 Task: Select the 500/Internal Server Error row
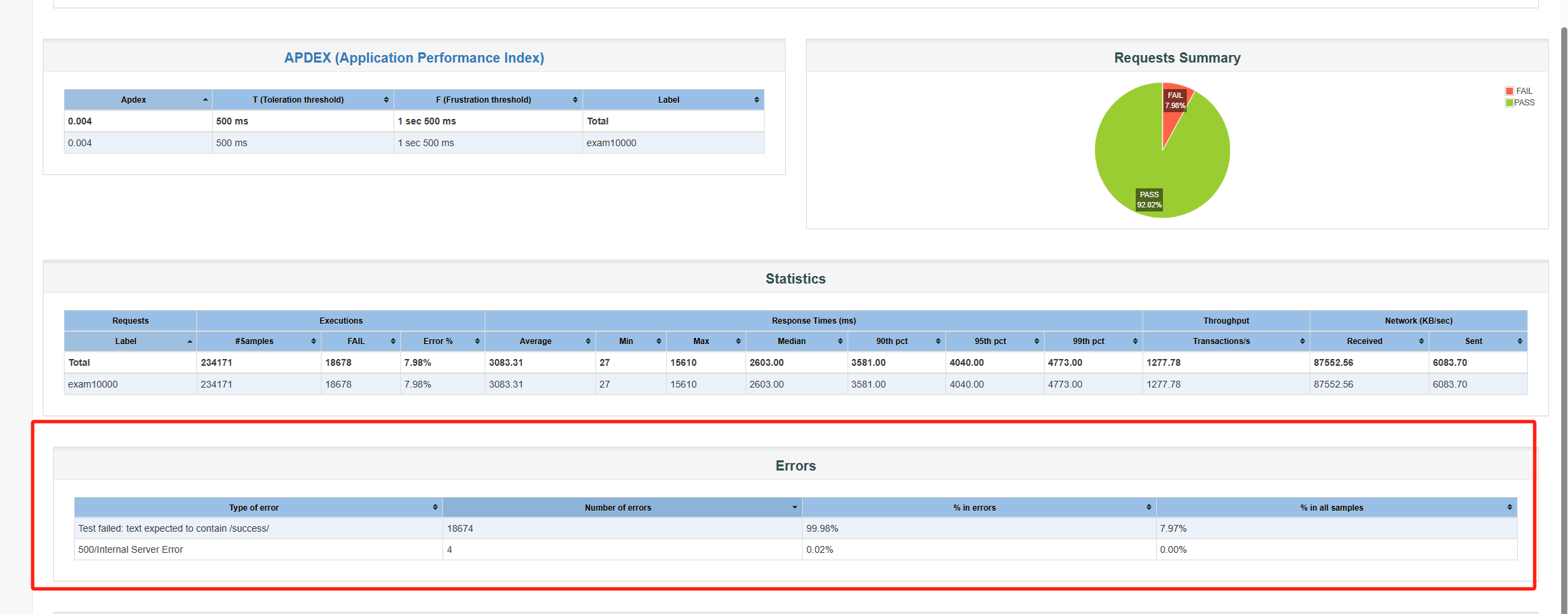click(130, 550)
